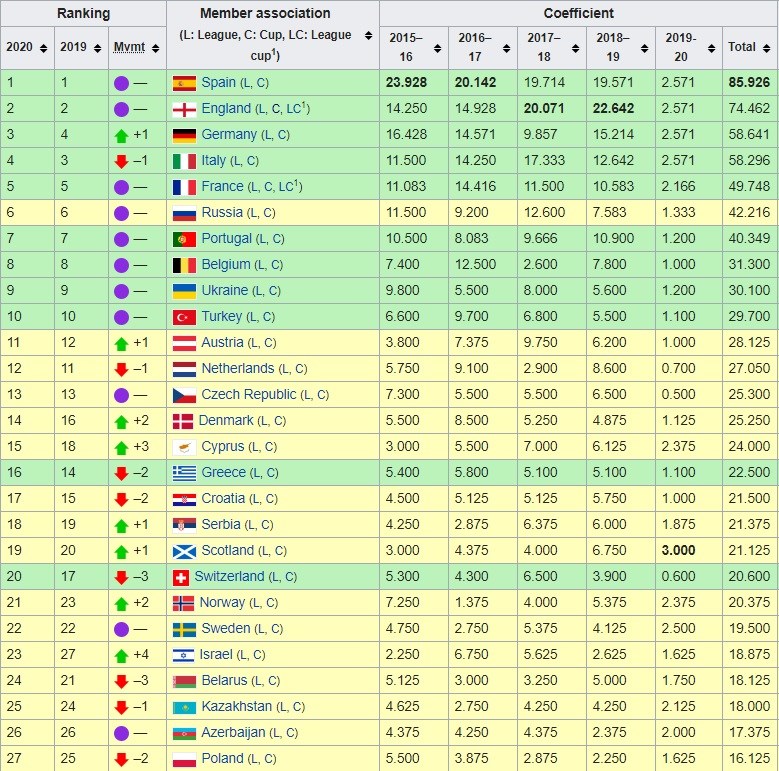Viewport: 779px width, 771px height.
Task: Click the Mvmt column header abbreviation
Action: pyautogui.click(x=129, y=47)
